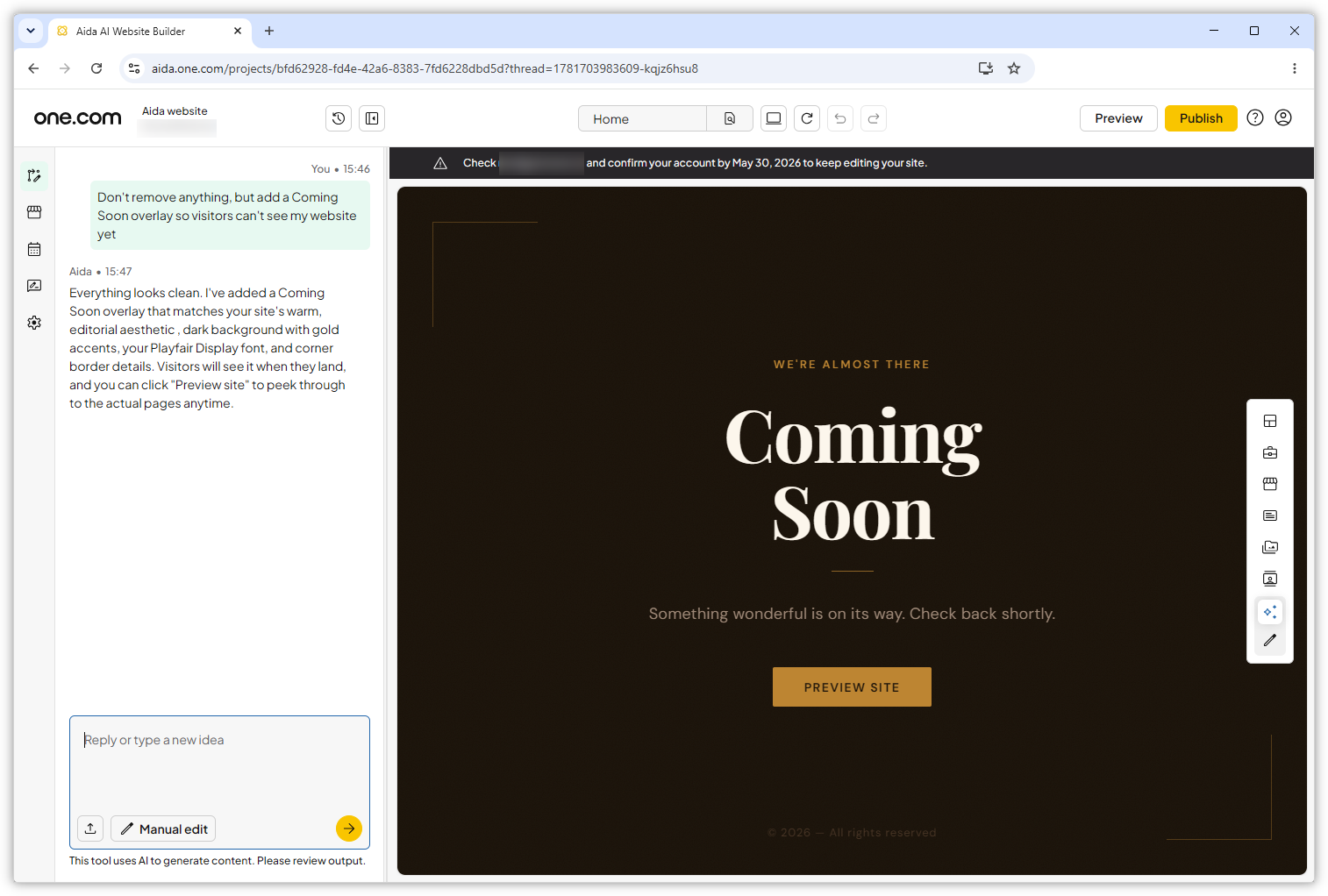Open the image gallery icon in right toolbar
This screenshot has width=1328, height=896.
tap(1270, 547)
